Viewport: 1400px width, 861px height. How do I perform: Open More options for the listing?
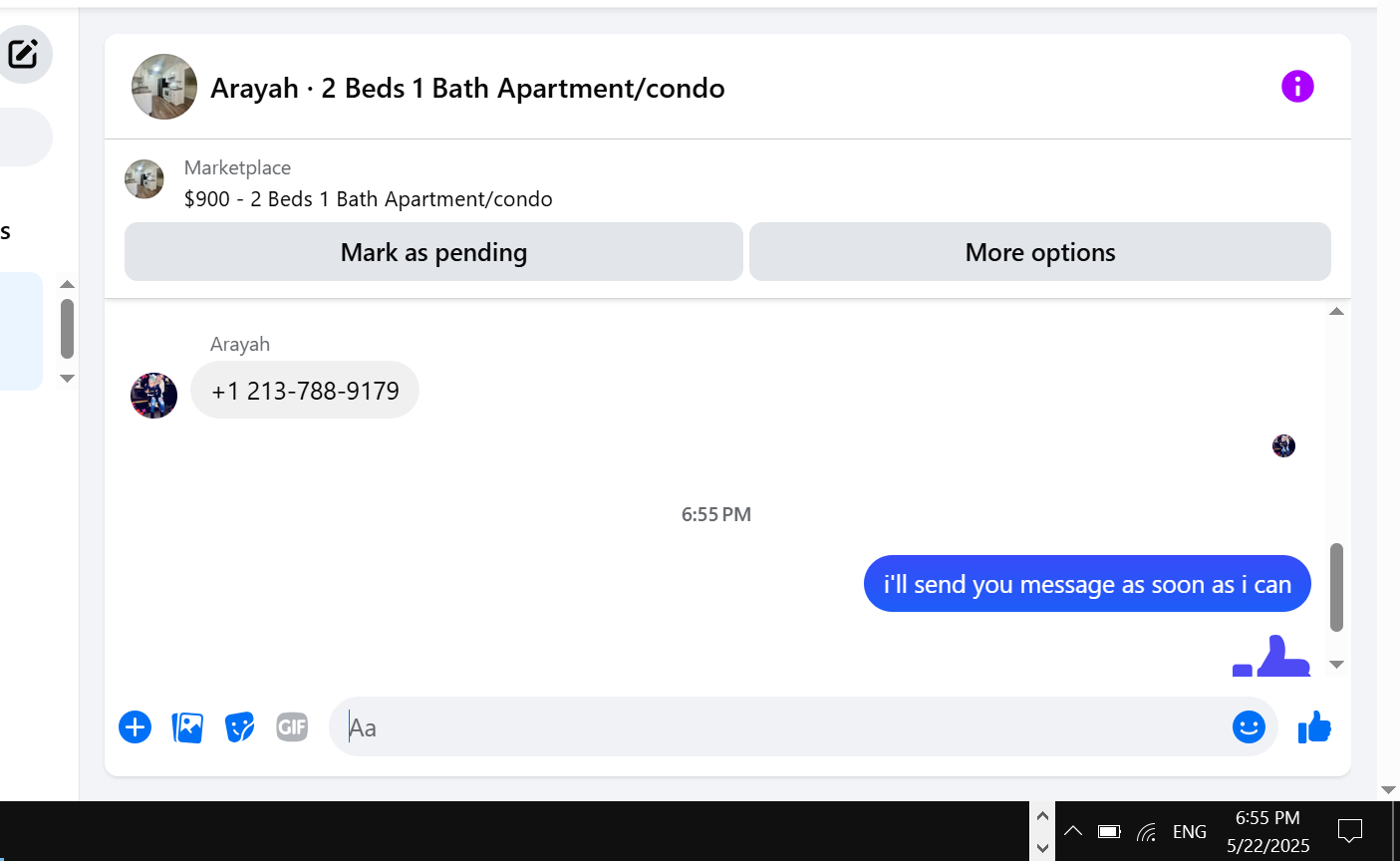(1040, 252)
